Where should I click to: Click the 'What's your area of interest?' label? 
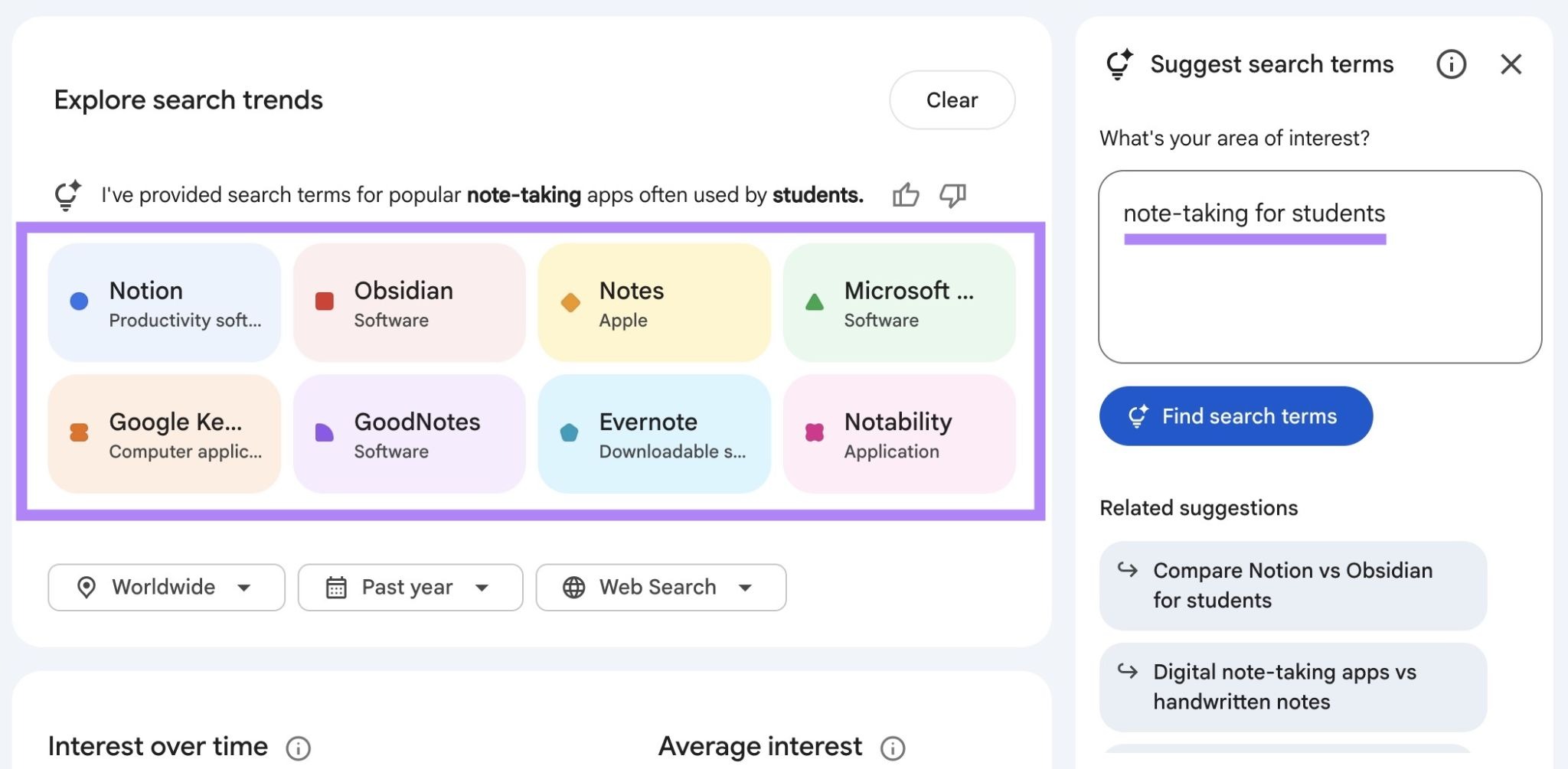coord(1234,138)
